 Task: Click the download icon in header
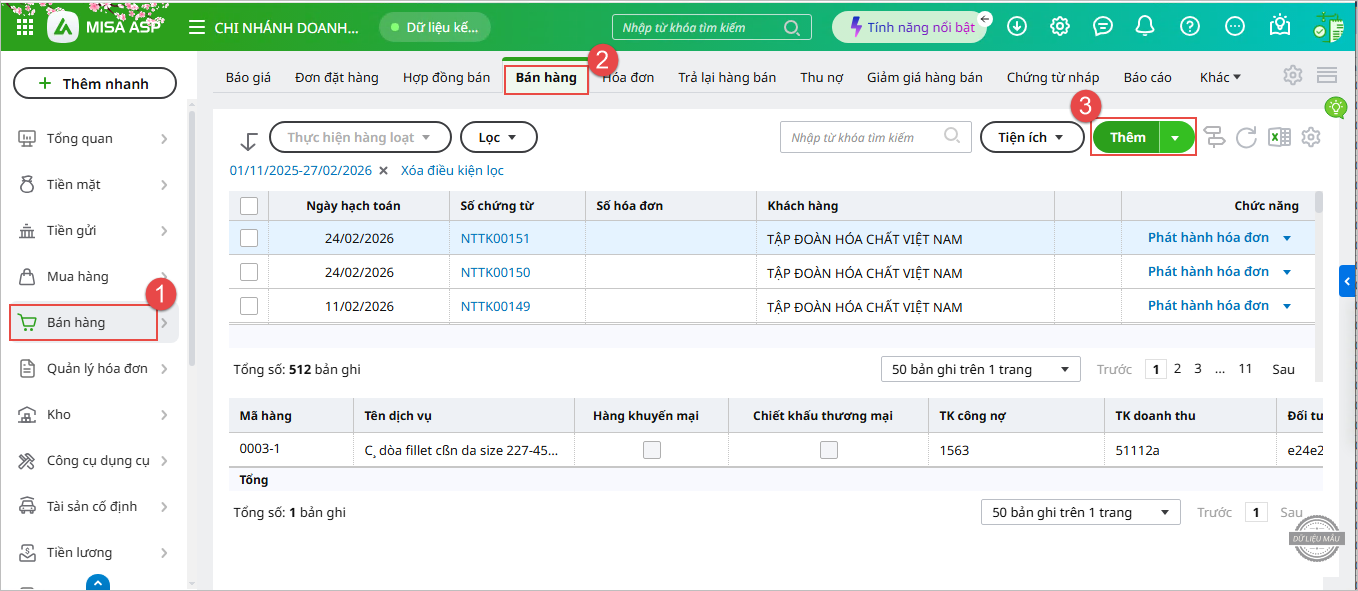pyautogui.click(x=1017, y=27)
